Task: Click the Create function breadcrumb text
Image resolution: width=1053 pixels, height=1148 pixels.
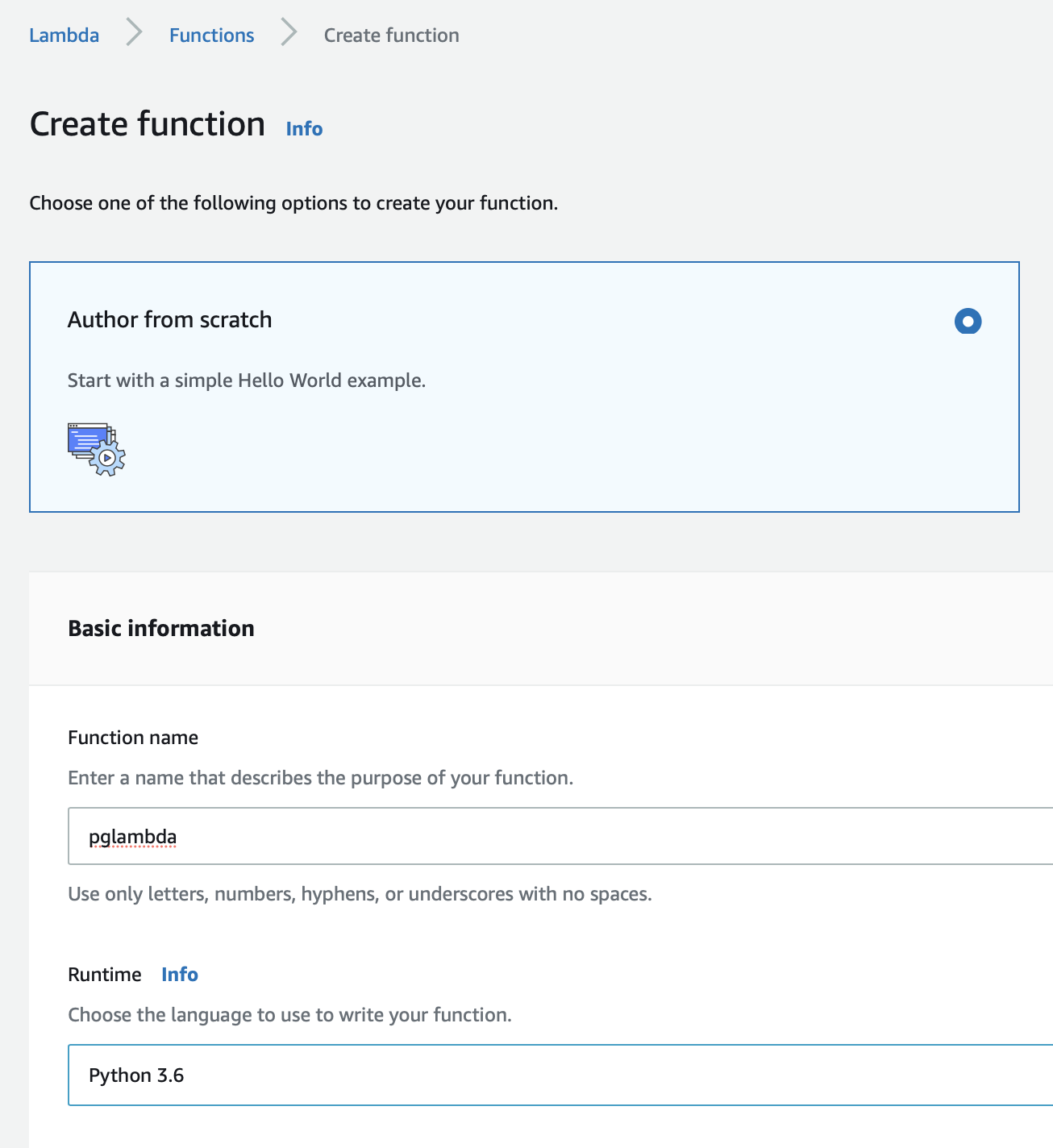Action: pyautogui.click(x=391, y=35)
